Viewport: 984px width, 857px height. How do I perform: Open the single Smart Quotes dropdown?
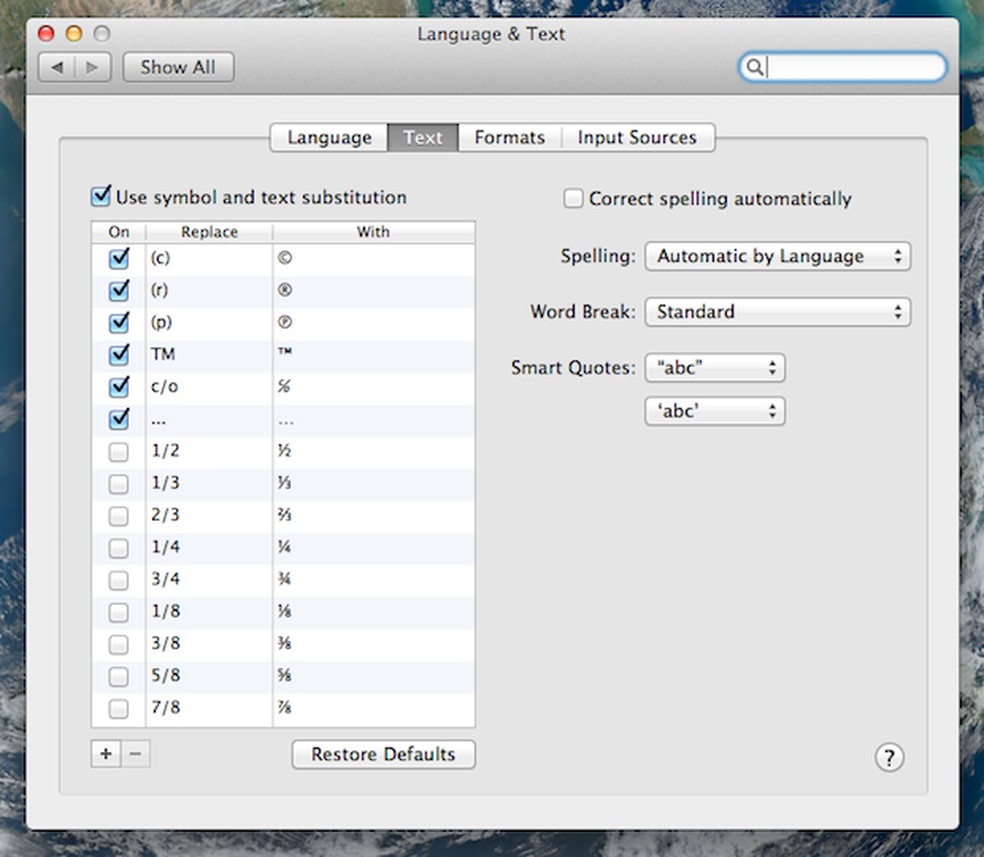tap(715, 411)
